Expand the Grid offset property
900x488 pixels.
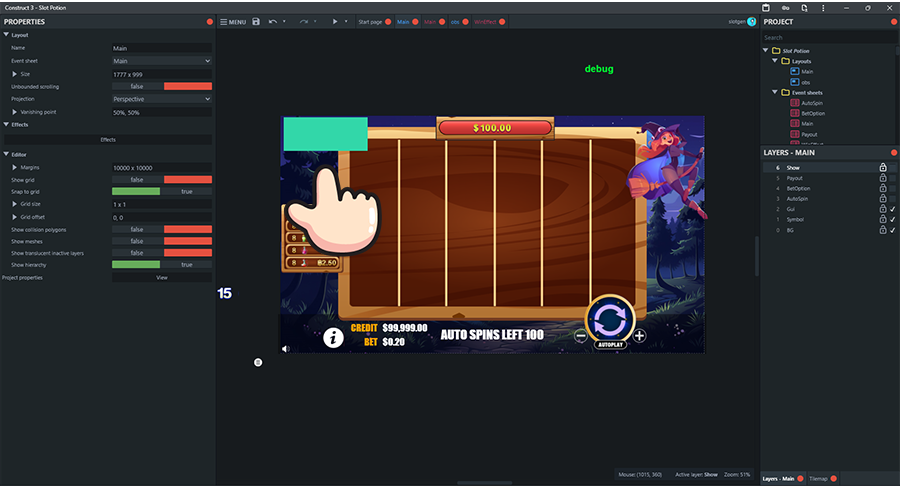14,217
